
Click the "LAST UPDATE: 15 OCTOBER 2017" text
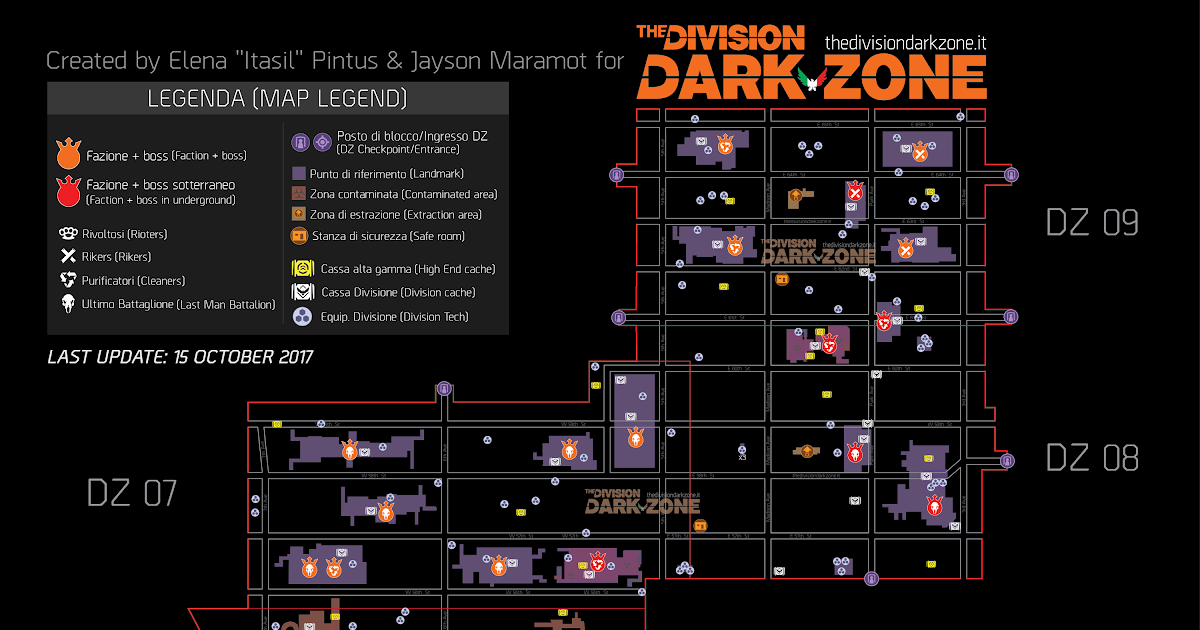pos(181,356)
